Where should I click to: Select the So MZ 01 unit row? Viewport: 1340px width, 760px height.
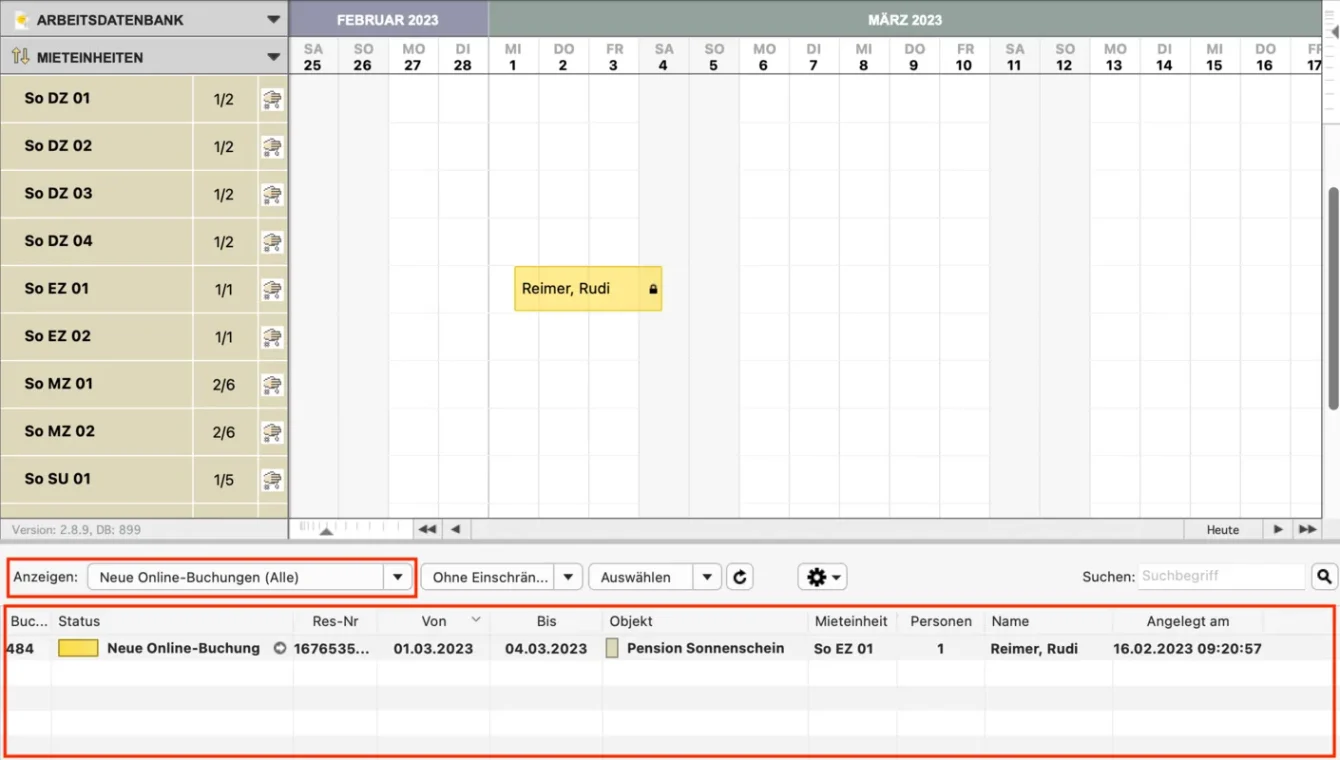(144, 384)
